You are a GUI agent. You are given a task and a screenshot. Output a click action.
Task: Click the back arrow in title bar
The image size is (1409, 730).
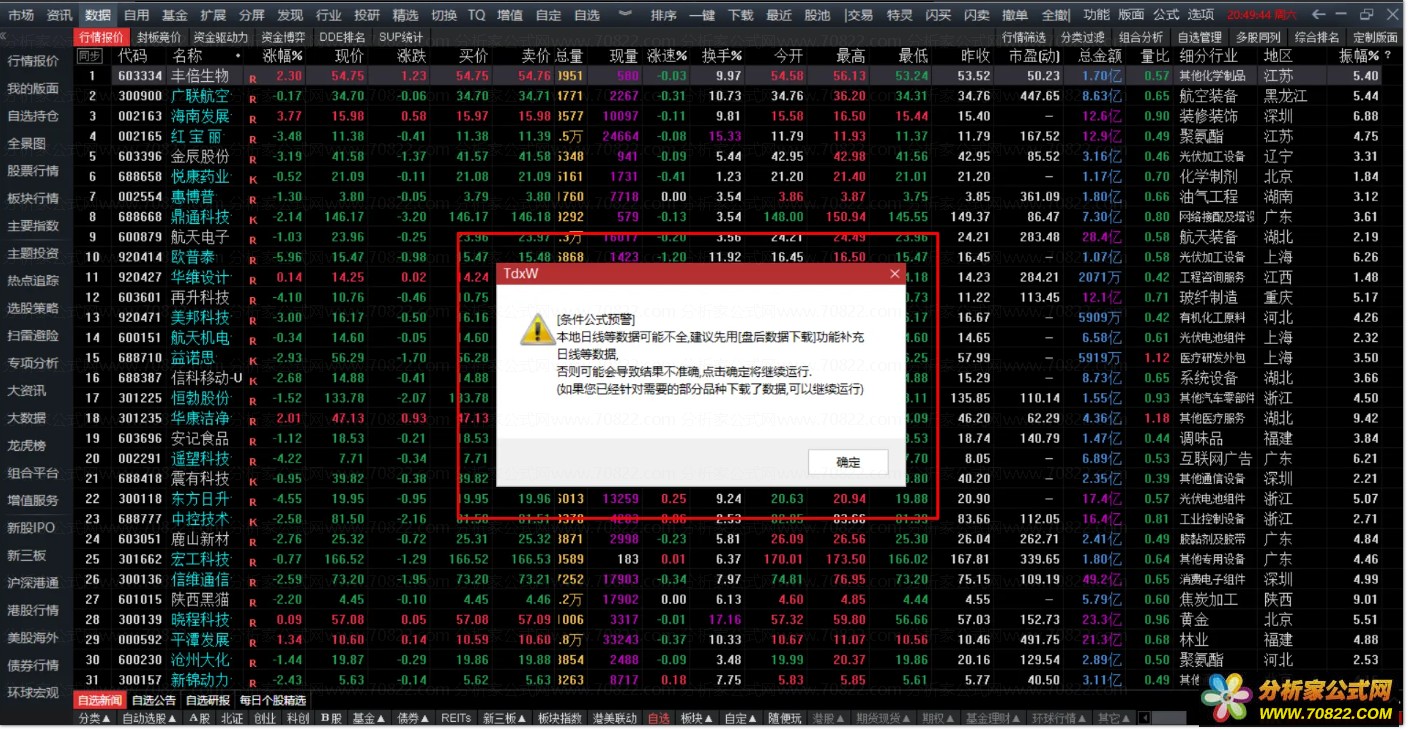click(x=1320, y=15)
